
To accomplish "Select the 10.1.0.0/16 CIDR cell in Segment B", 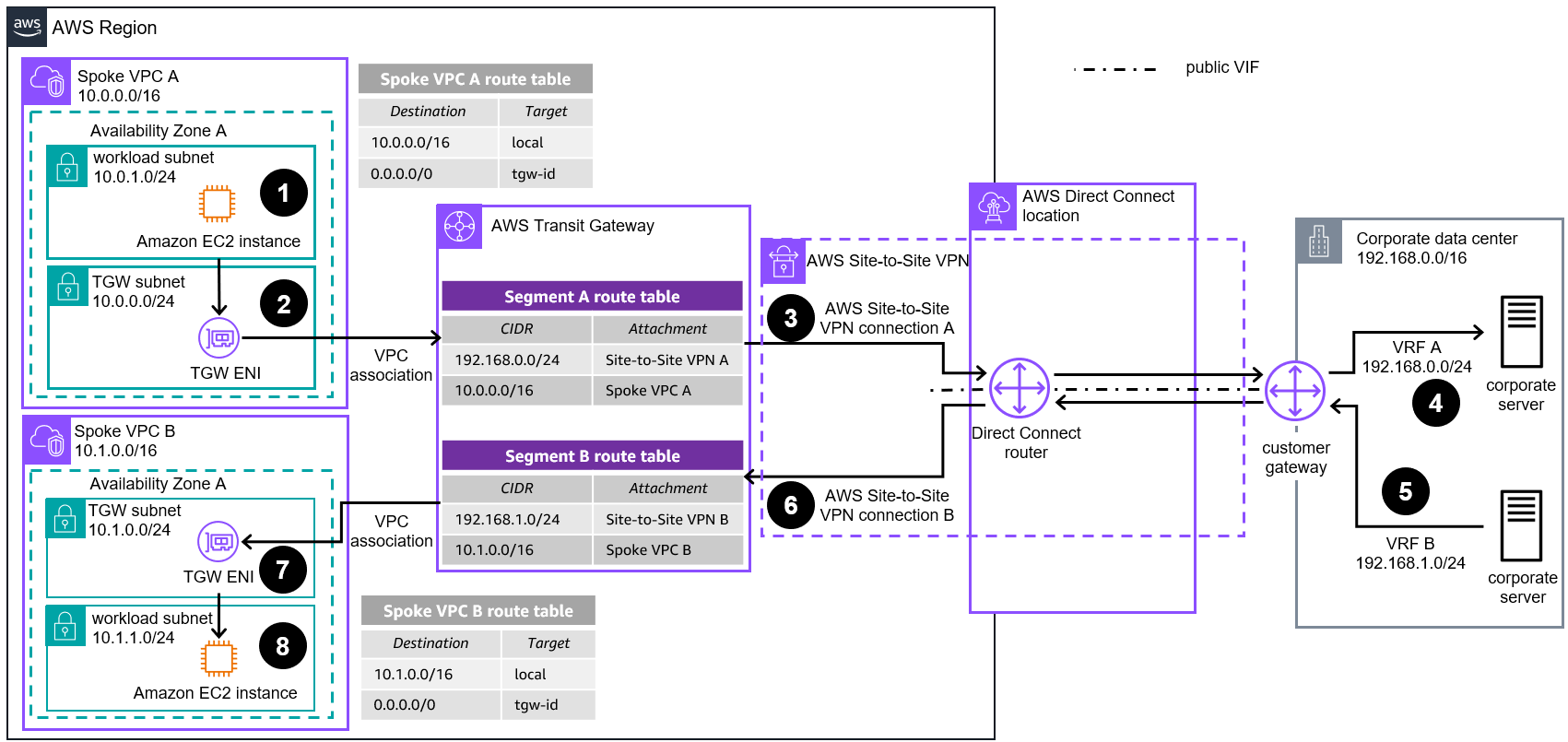I will coord(516,550).
